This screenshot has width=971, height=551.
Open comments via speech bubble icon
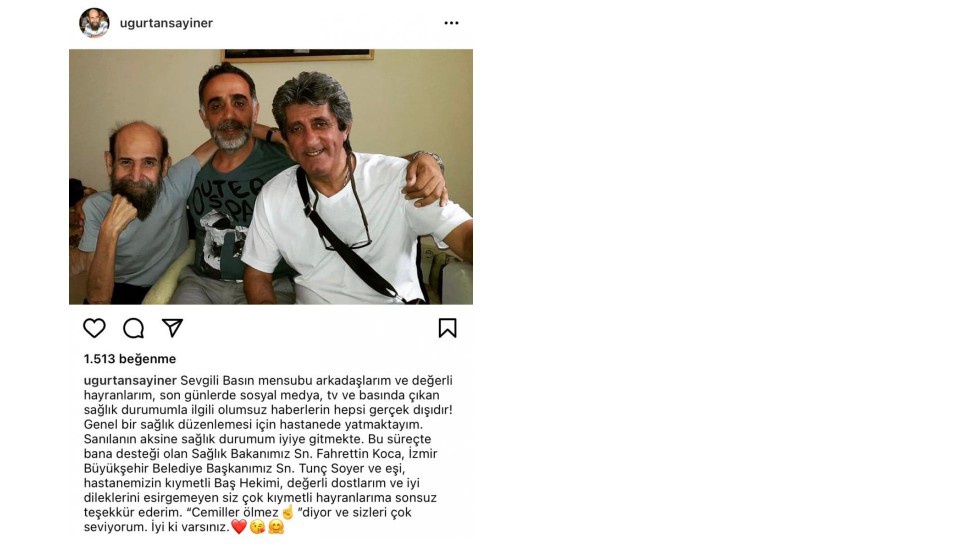(133, 328)
